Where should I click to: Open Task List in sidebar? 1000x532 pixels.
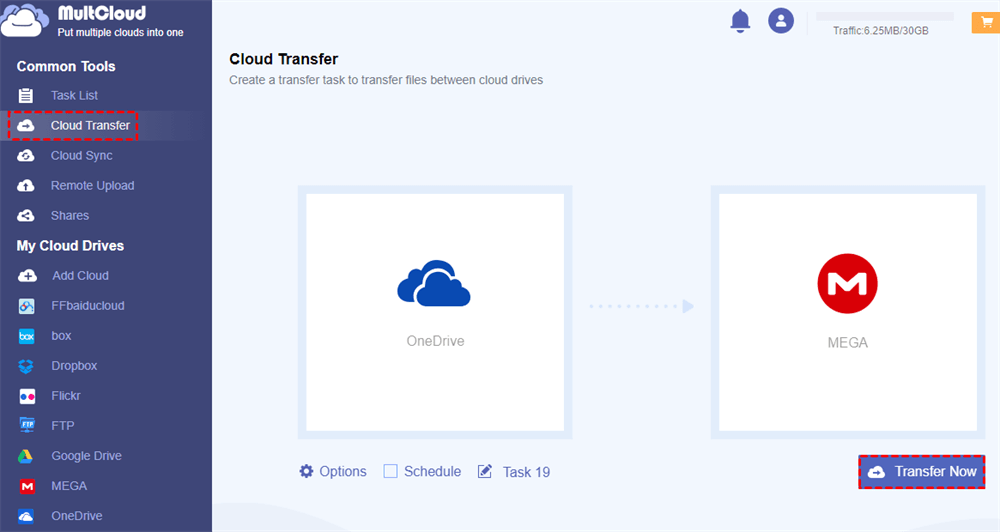tap(74, 96)
